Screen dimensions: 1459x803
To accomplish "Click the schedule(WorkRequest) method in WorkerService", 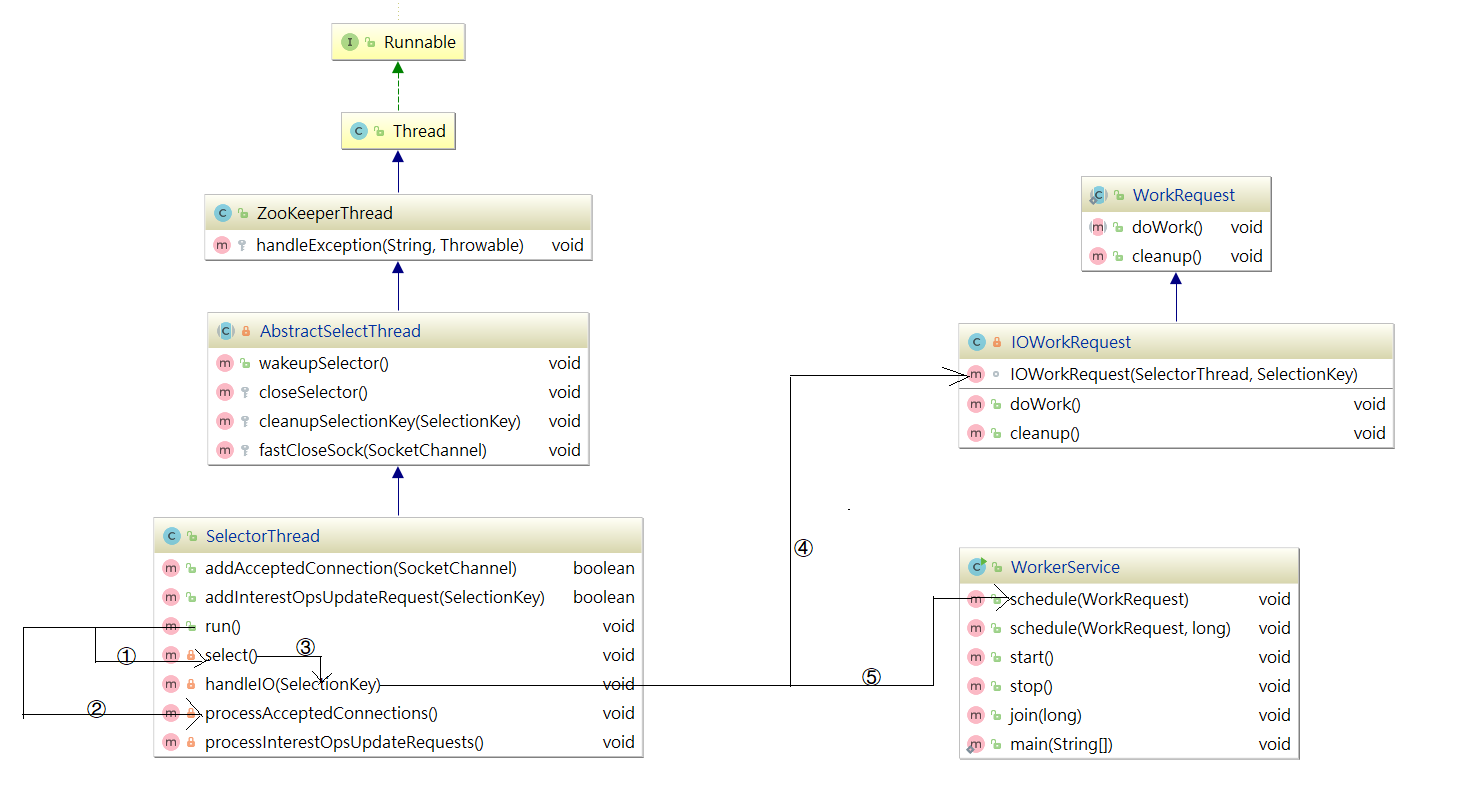I will pyautogui.click(x=1099, y=599).
